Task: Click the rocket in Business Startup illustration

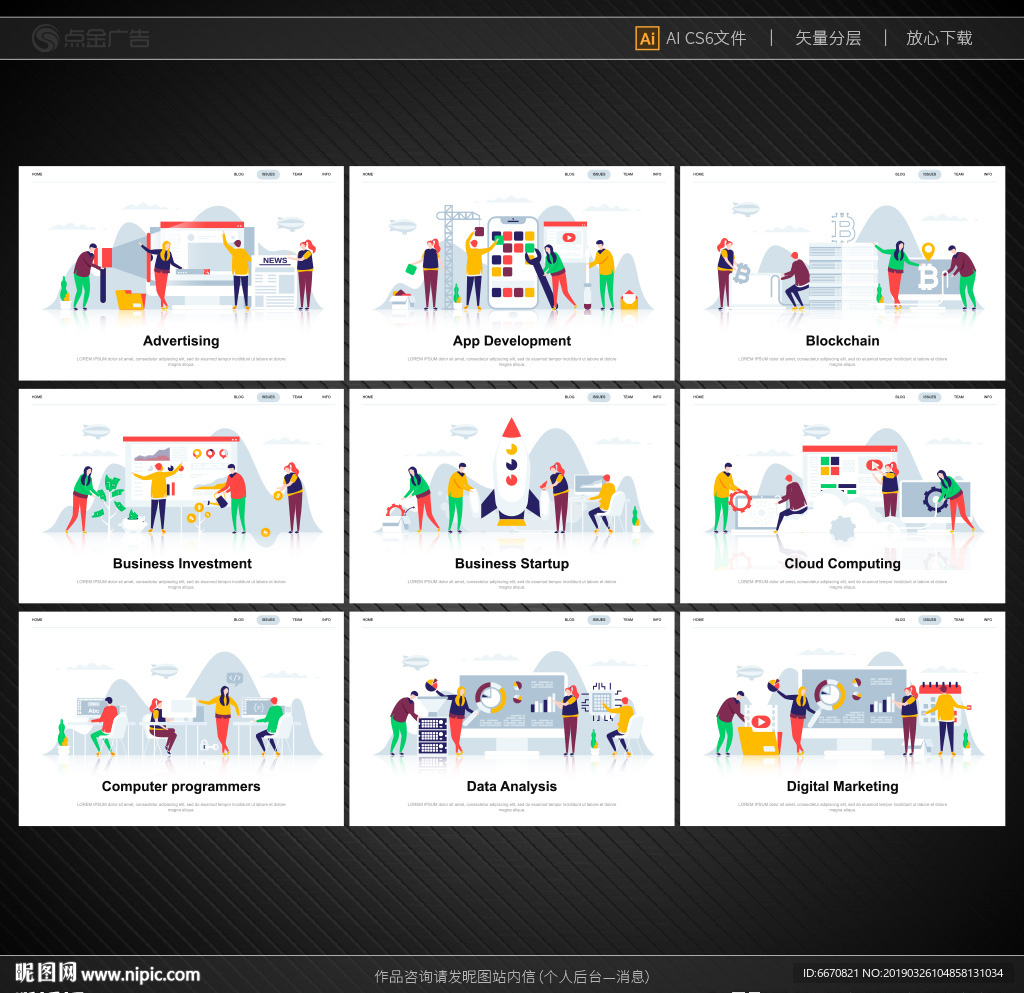Action: [x=511, y=471]
